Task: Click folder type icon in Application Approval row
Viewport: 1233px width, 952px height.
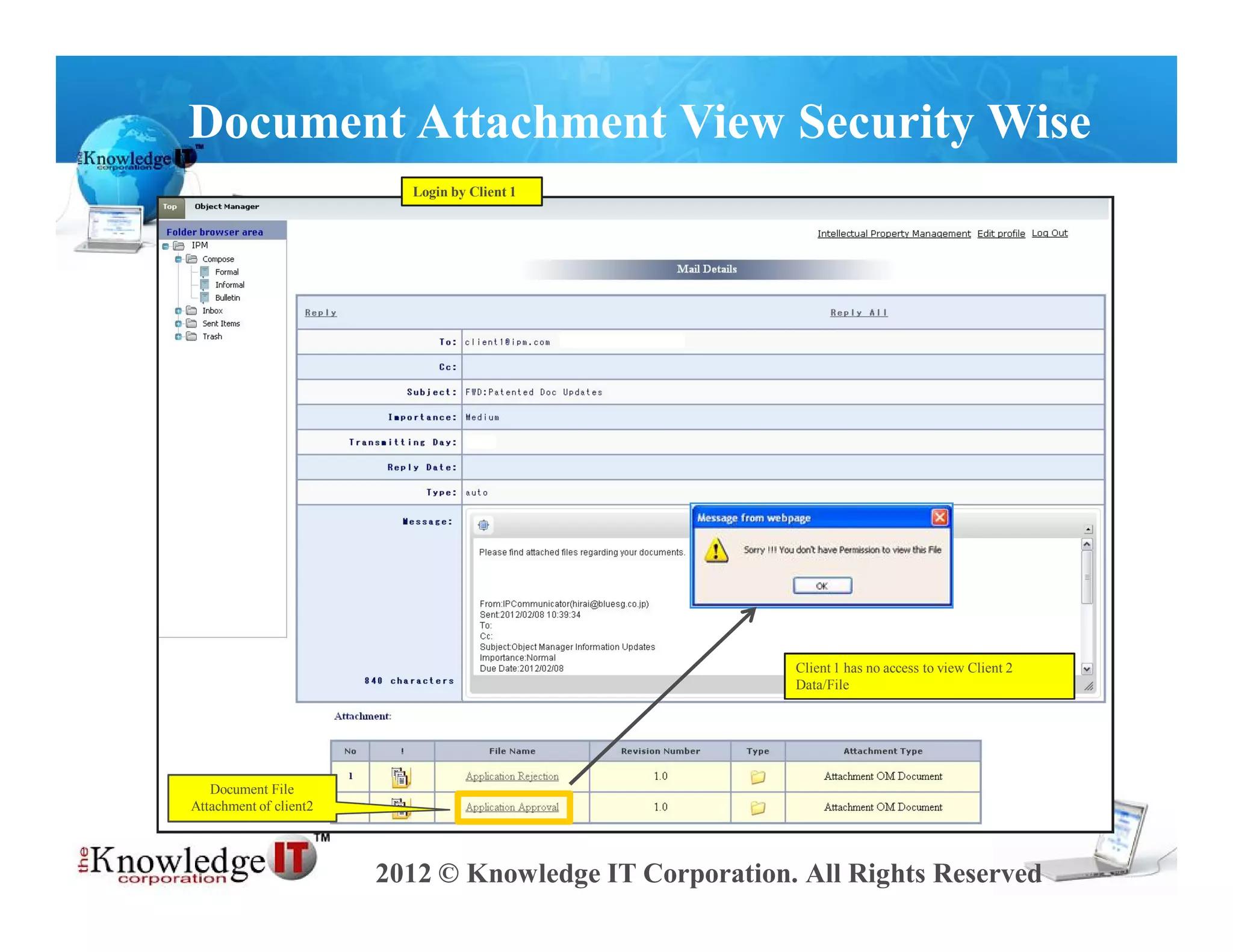Action: pyautogui.click(x=757, y=808)
